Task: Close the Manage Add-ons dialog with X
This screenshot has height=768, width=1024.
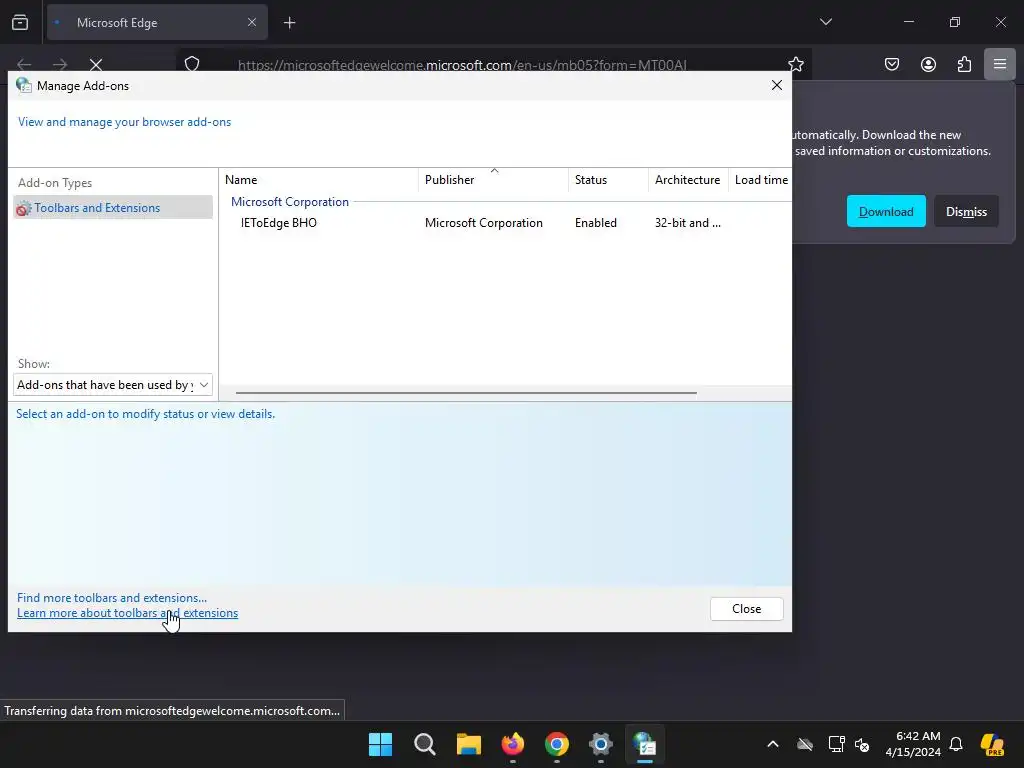Action: tap(776, 86)
